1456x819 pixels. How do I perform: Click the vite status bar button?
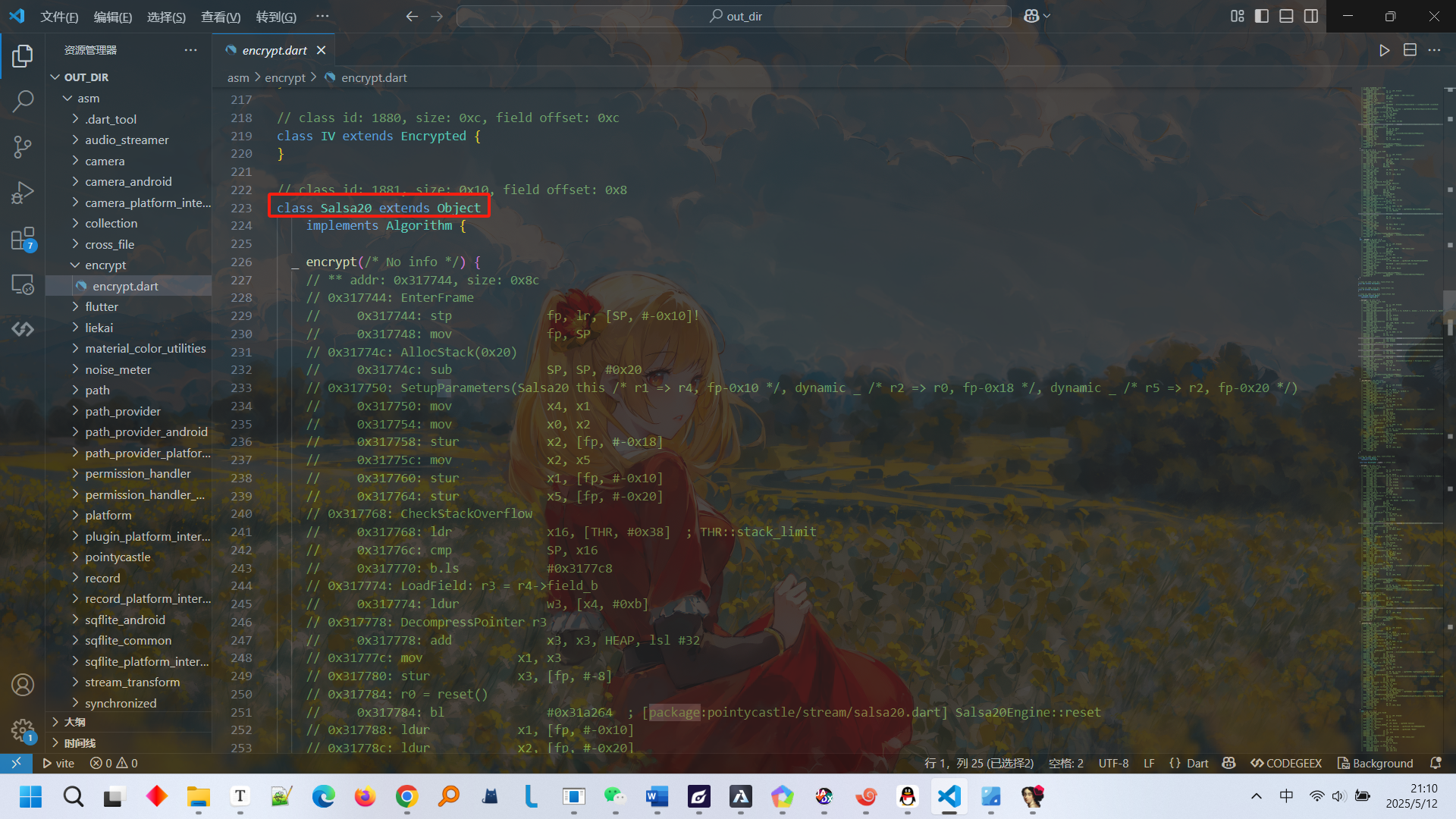[58, 763]
